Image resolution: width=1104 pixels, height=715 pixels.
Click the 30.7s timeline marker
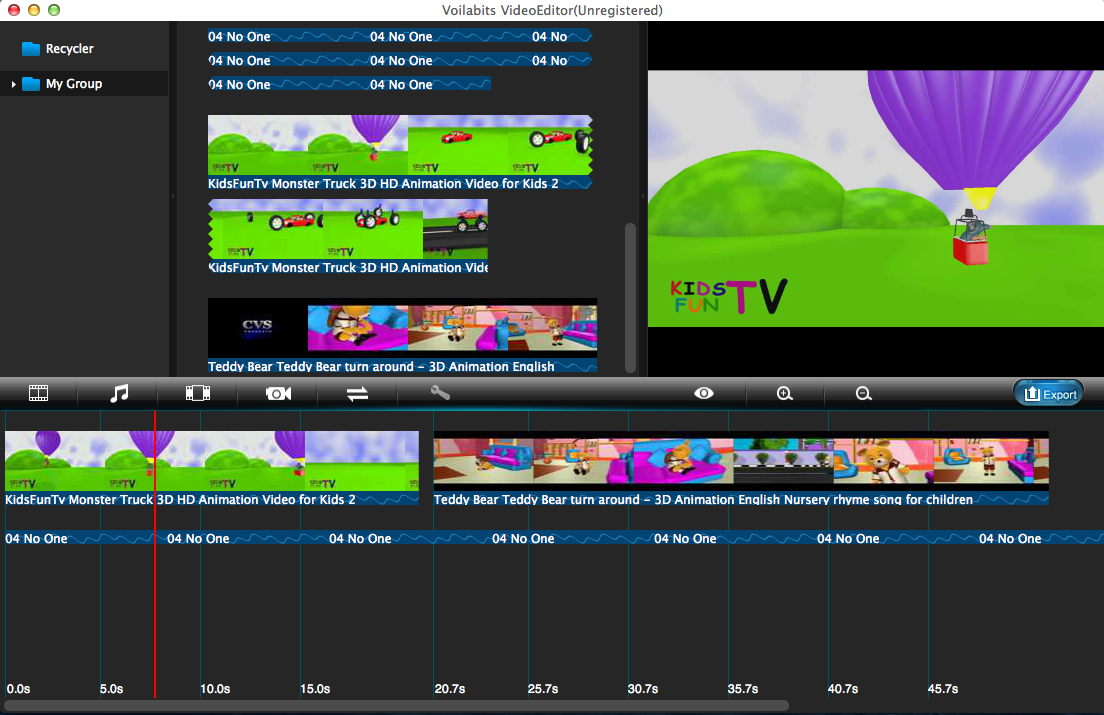643,689
